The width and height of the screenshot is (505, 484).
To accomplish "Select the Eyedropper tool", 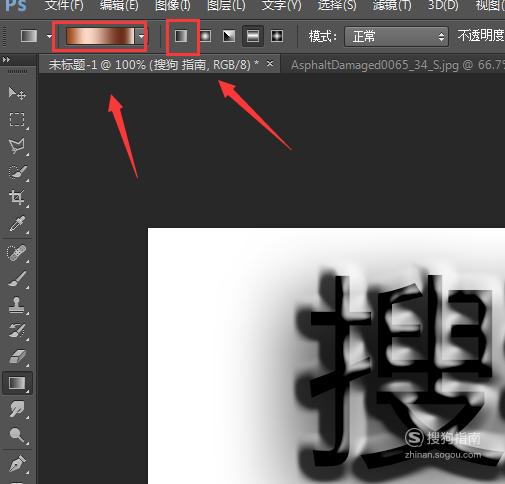I will [17, 224].
